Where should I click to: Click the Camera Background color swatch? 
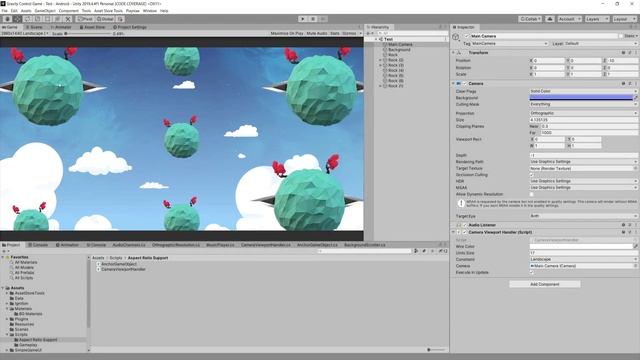581,98
